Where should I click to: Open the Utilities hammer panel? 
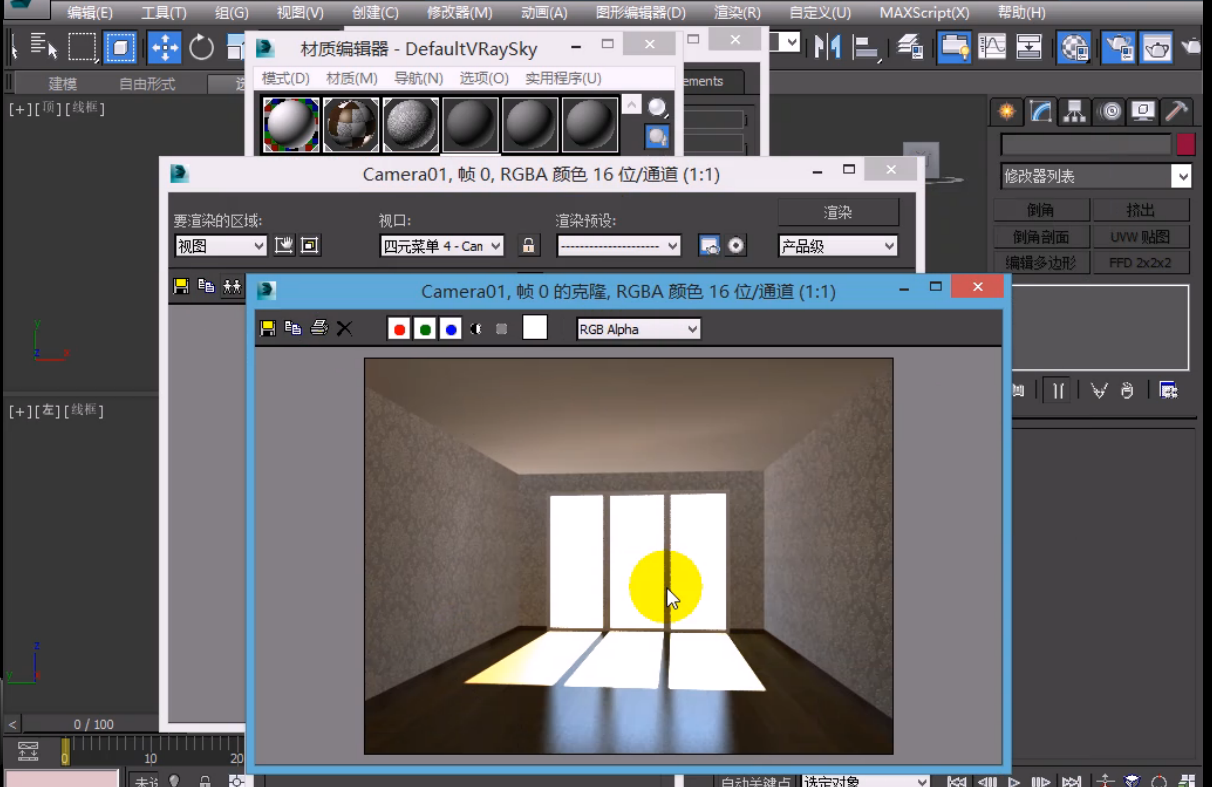click(x=1177, y=111)
